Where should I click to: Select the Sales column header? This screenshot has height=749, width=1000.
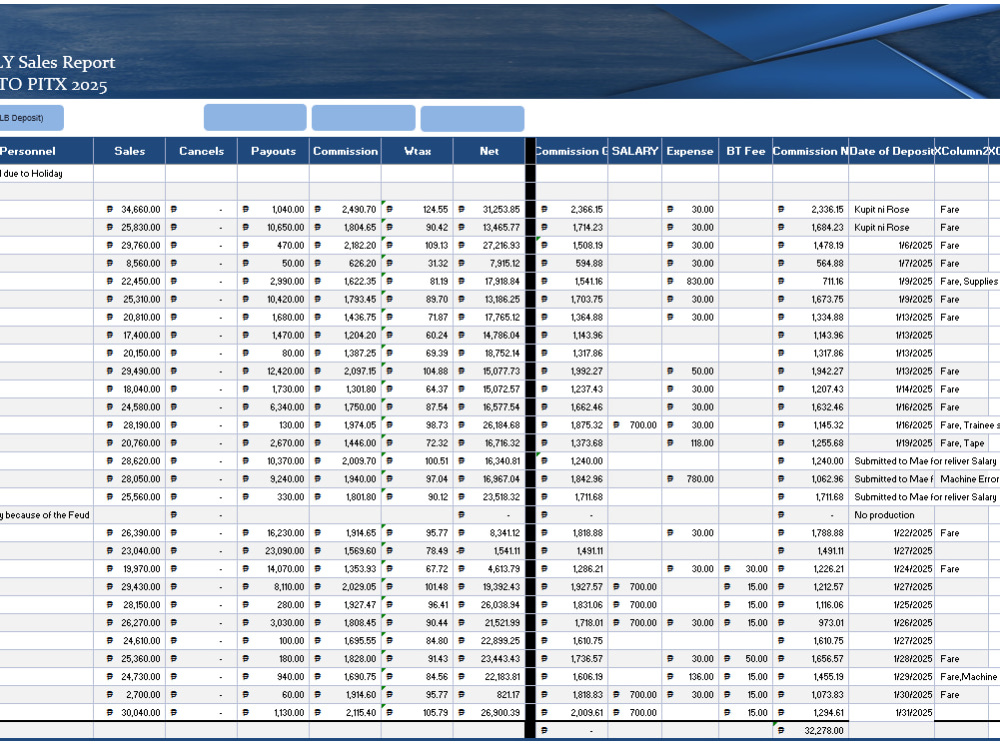click(x=129, y=151)
